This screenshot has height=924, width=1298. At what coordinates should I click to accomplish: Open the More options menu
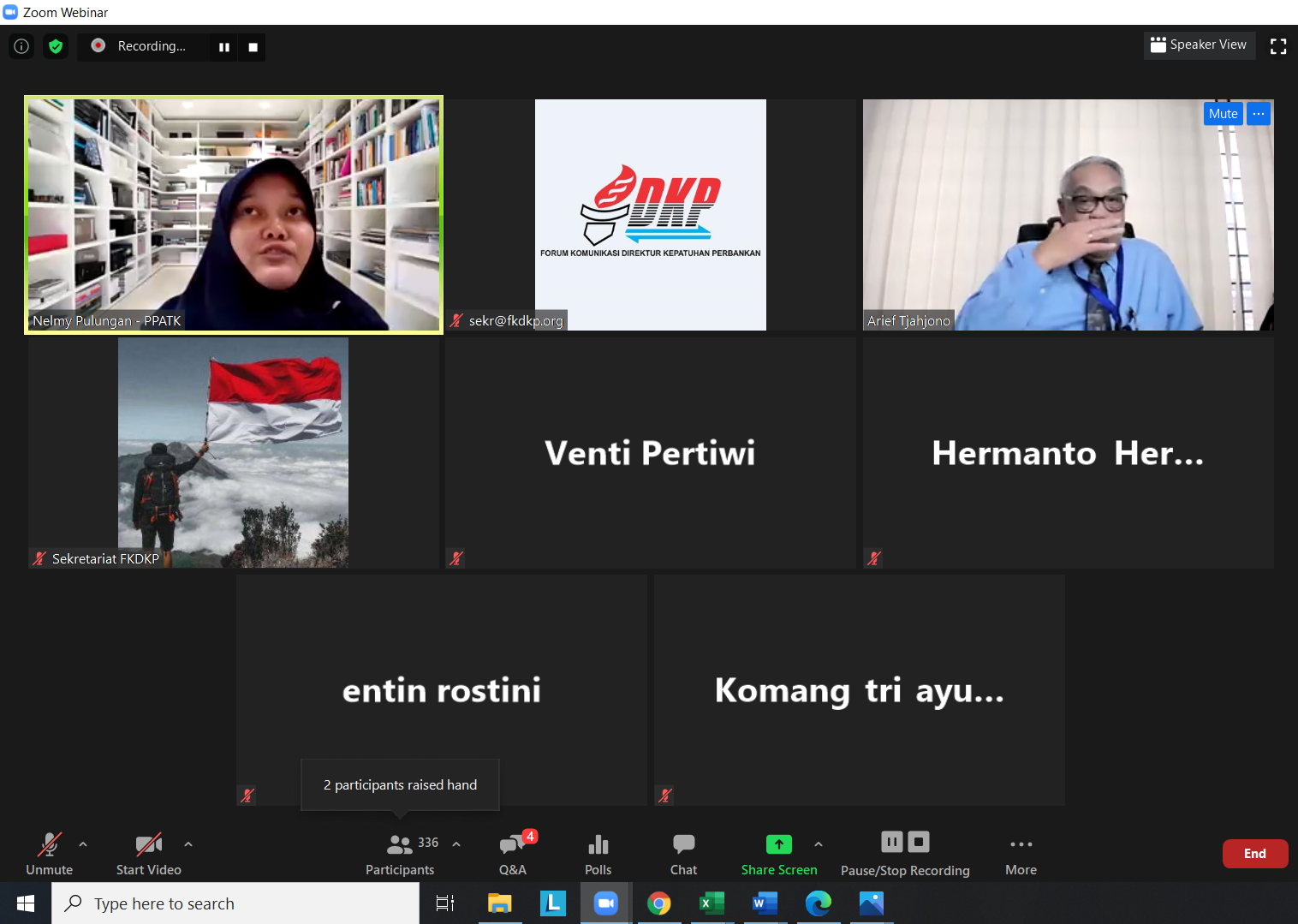point(1021,853)
